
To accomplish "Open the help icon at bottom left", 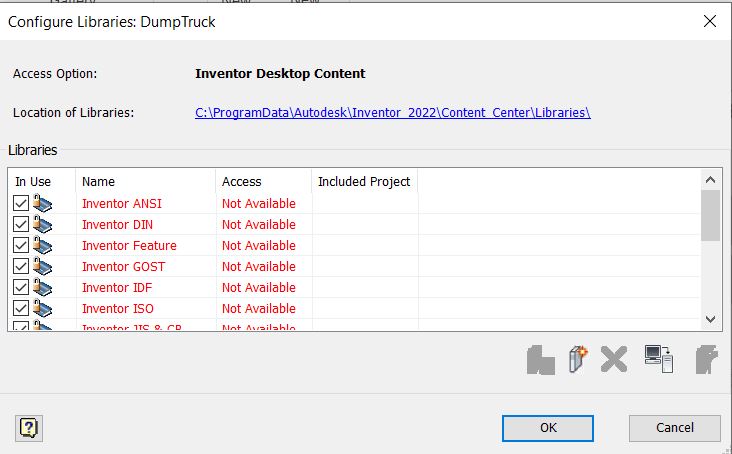I will click(x=29, y=428).
